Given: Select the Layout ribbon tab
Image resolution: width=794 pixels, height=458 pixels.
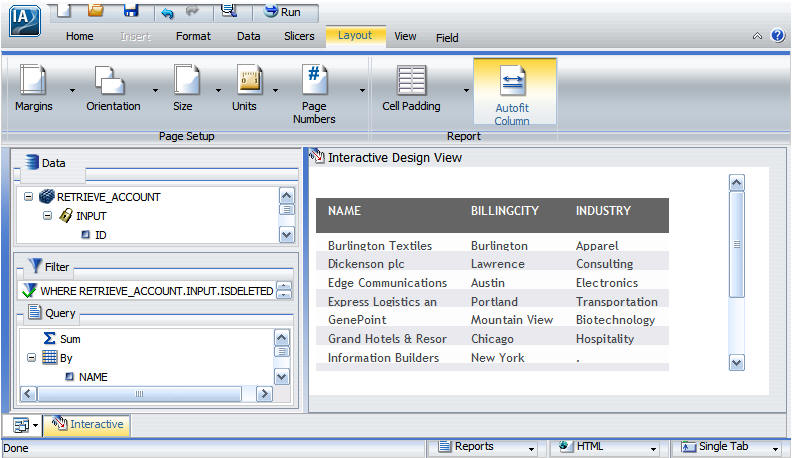Looking at the screenshot, I should click(355, 35).
